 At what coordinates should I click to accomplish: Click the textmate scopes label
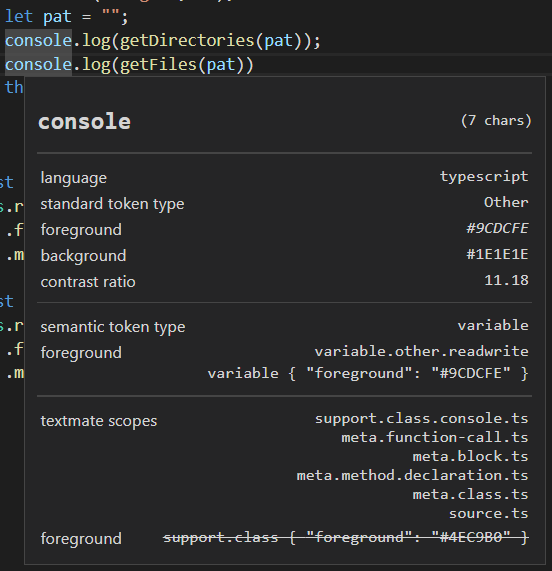click(99, 421)
